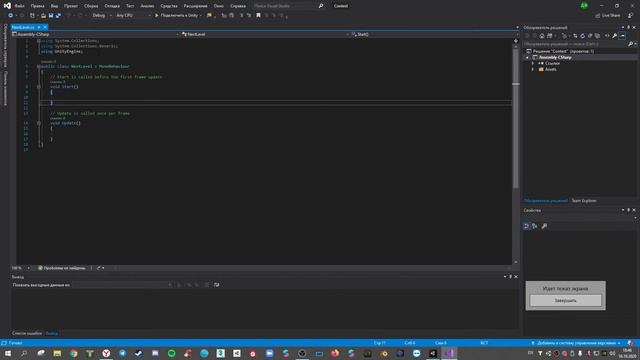Open Steam from the taskbar
Image resolution: width=640 pixels, height=360 pixels.
[x=139, y=353]
